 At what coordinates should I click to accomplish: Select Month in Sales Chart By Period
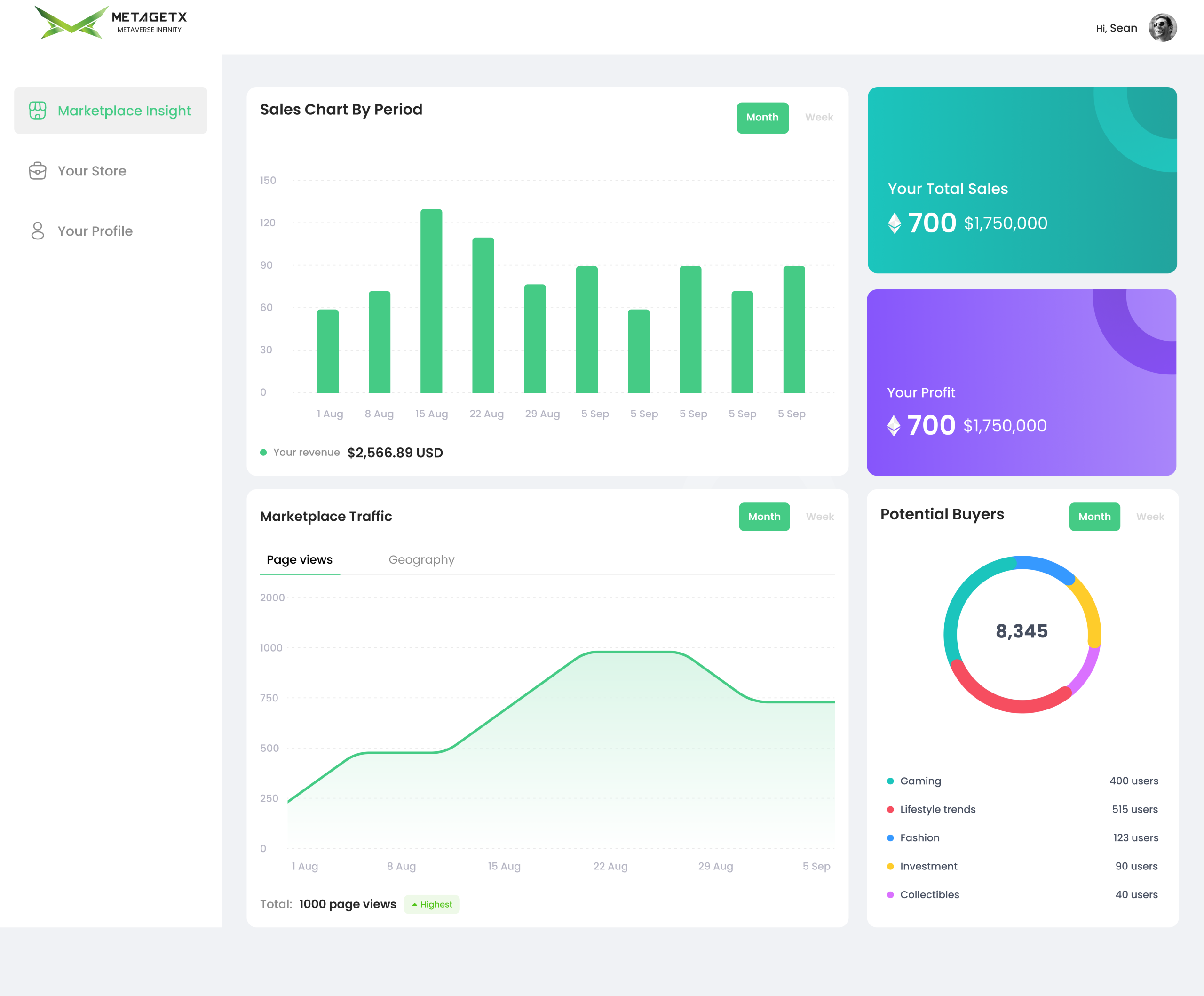coord(762,118)
